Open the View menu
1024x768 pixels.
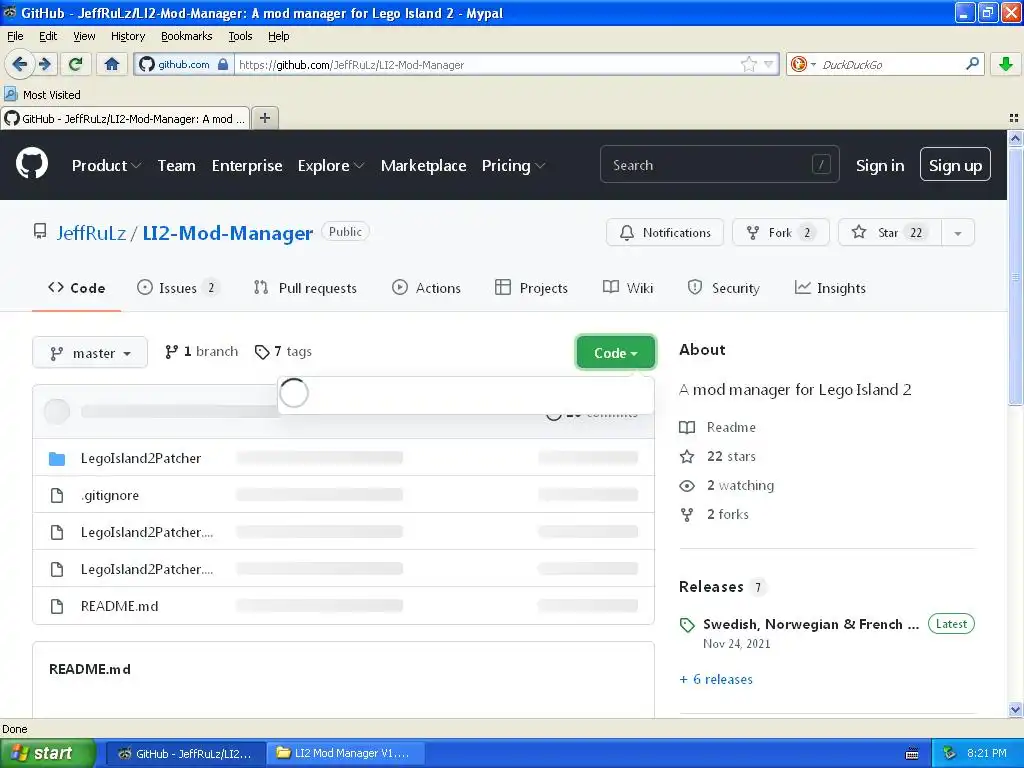coord(84,36)
